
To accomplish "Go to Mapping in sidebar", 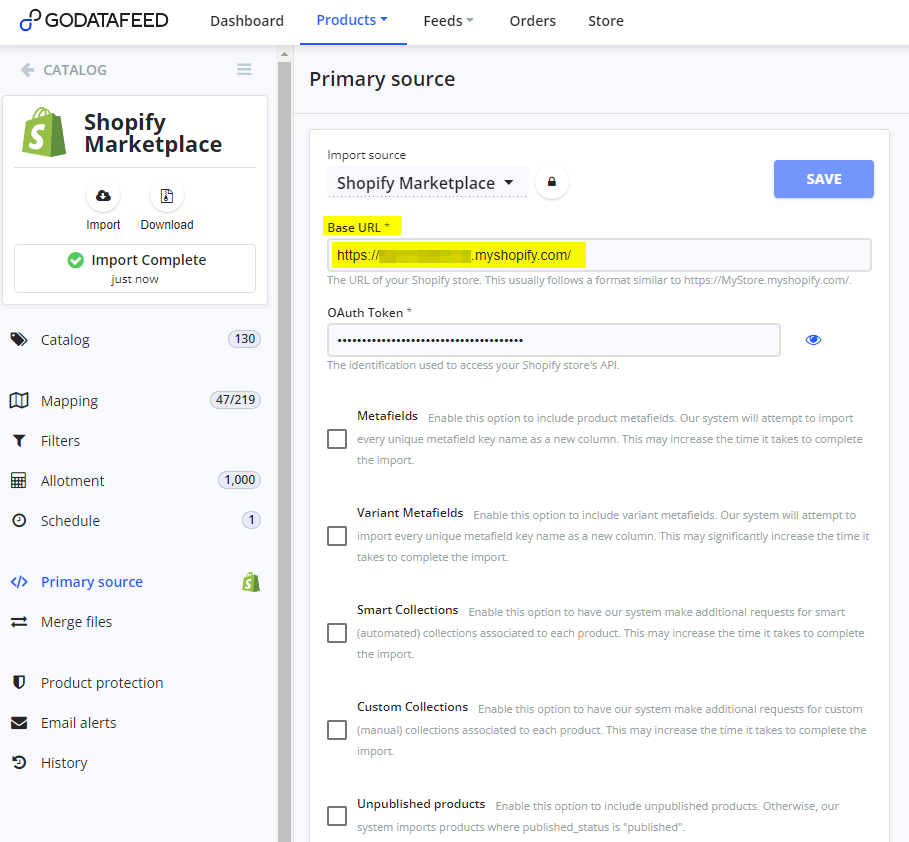I will (70, 401).
